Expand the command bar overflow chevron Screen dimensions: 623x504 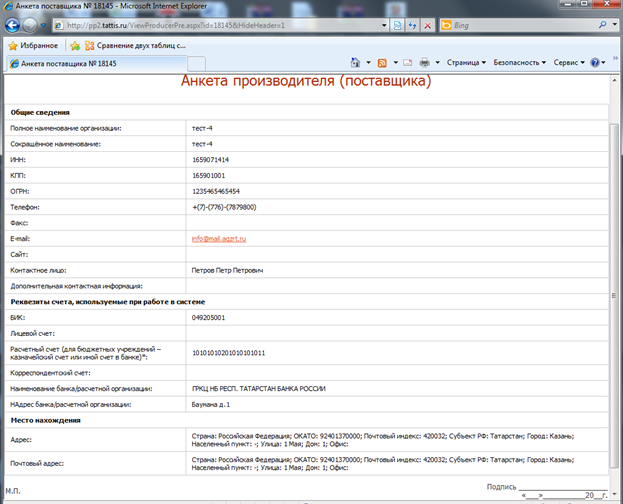coord(615,58)
